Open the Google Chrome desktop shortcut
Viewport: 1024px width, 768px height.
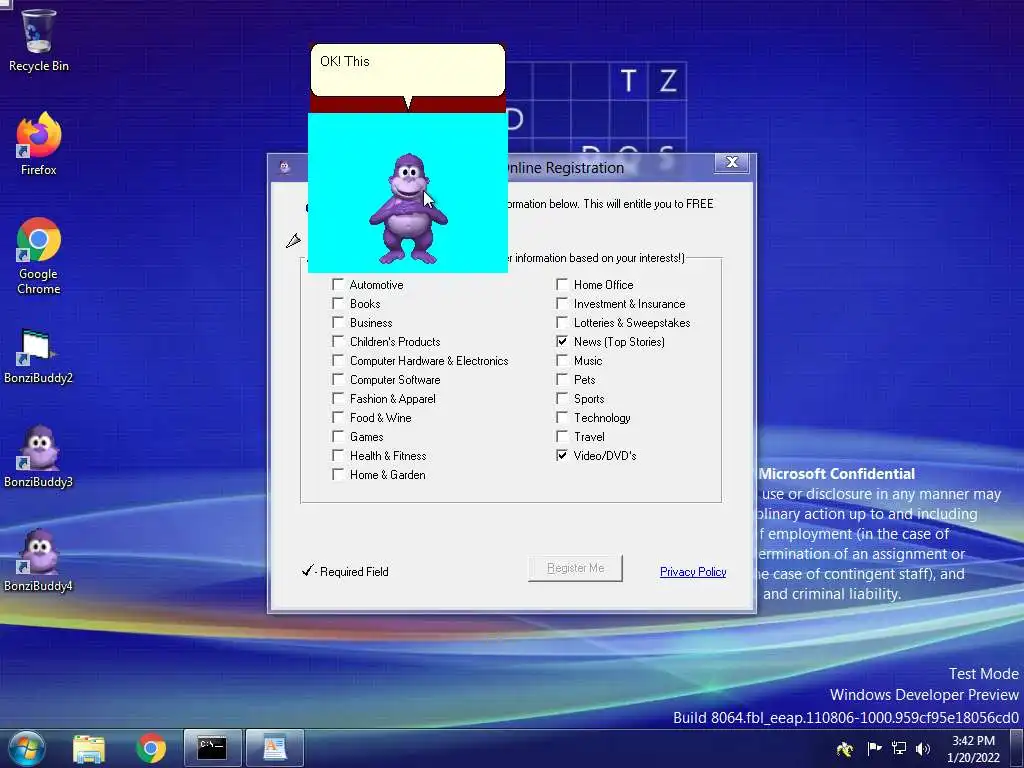(38, 256)
